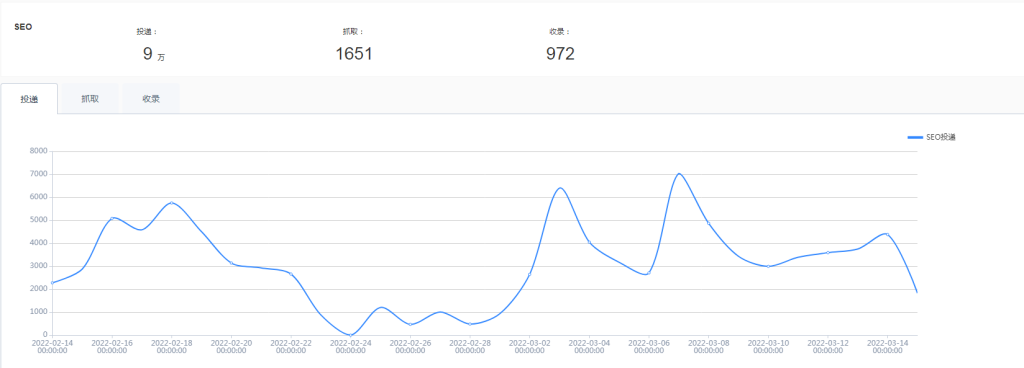Click the 投递 9万 summary value
The image size is (1024, 368).
tap(154, 54)
